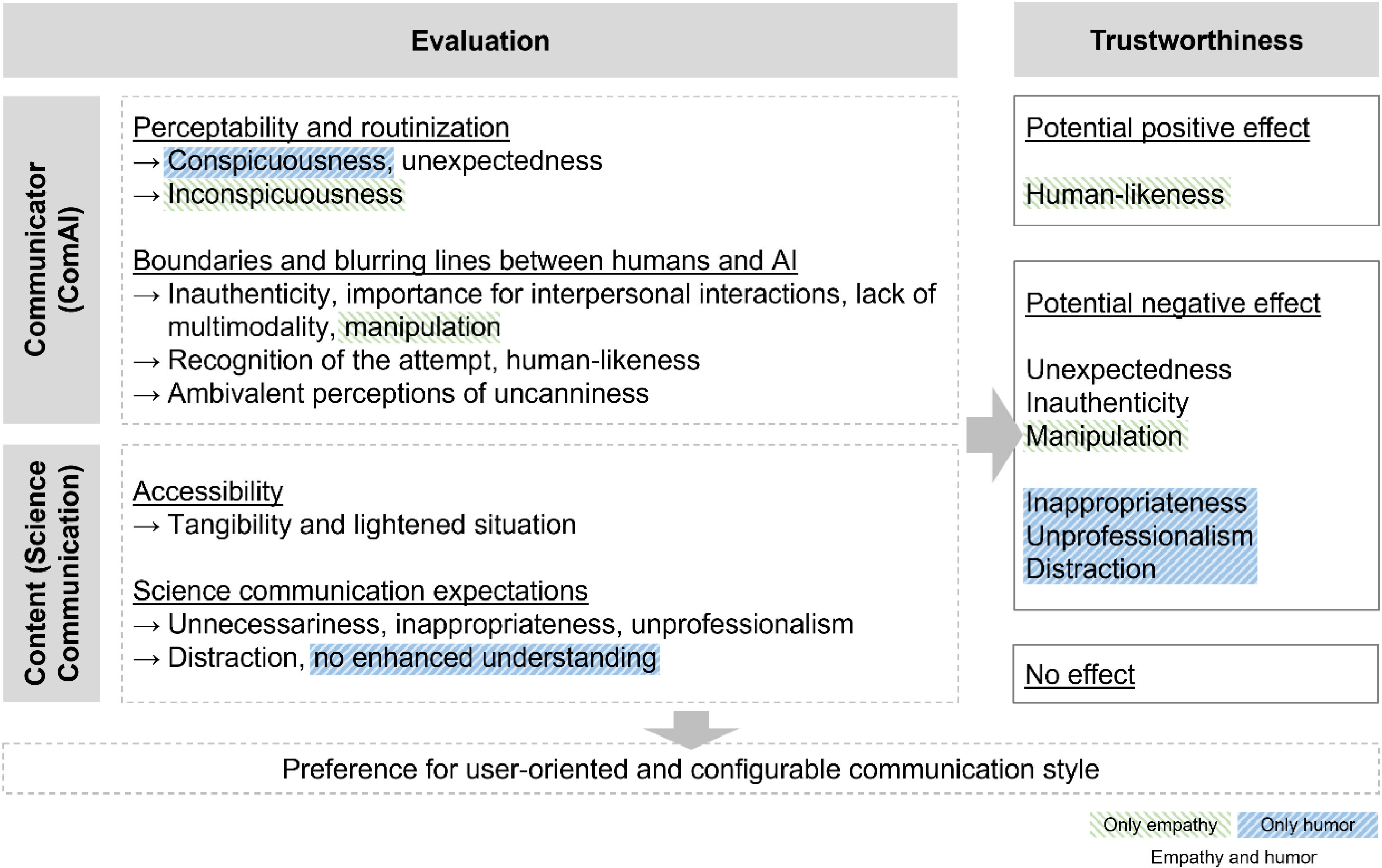Select the Only empathy legend swatch
Screen dimensions: 1382x868
pos(1159,825)
